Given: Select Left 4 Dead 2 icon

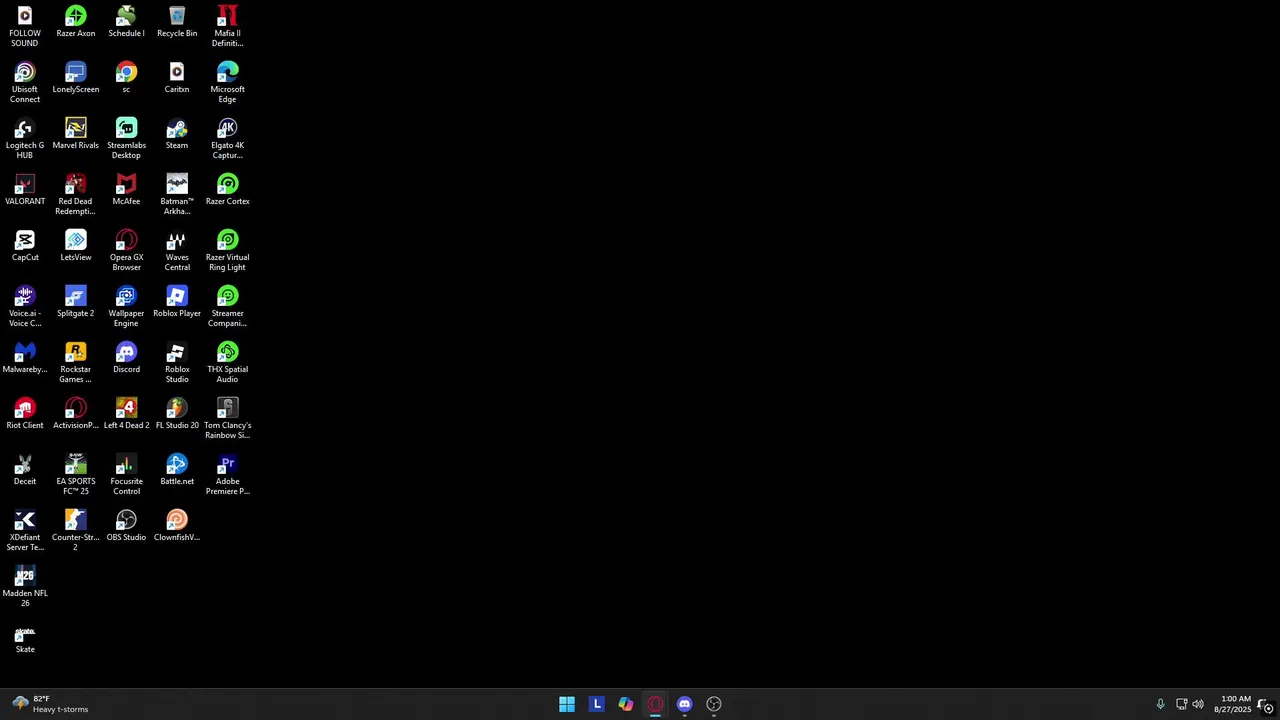Looking at the screenshot, I should coord(126,414).
